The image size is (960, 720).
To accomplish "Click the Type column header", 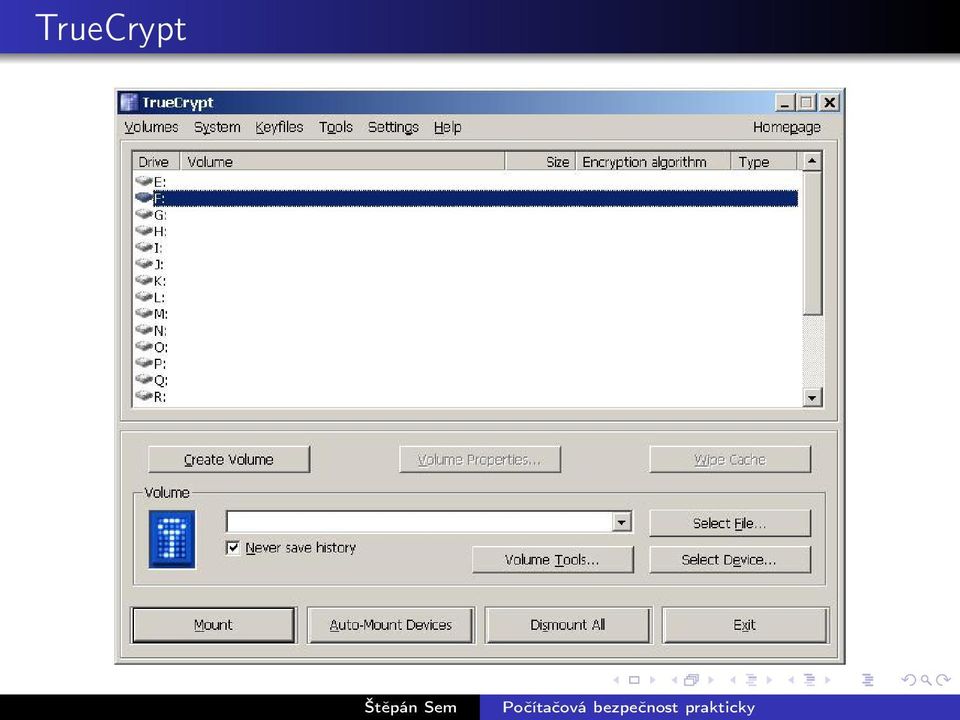I will 763,162.
